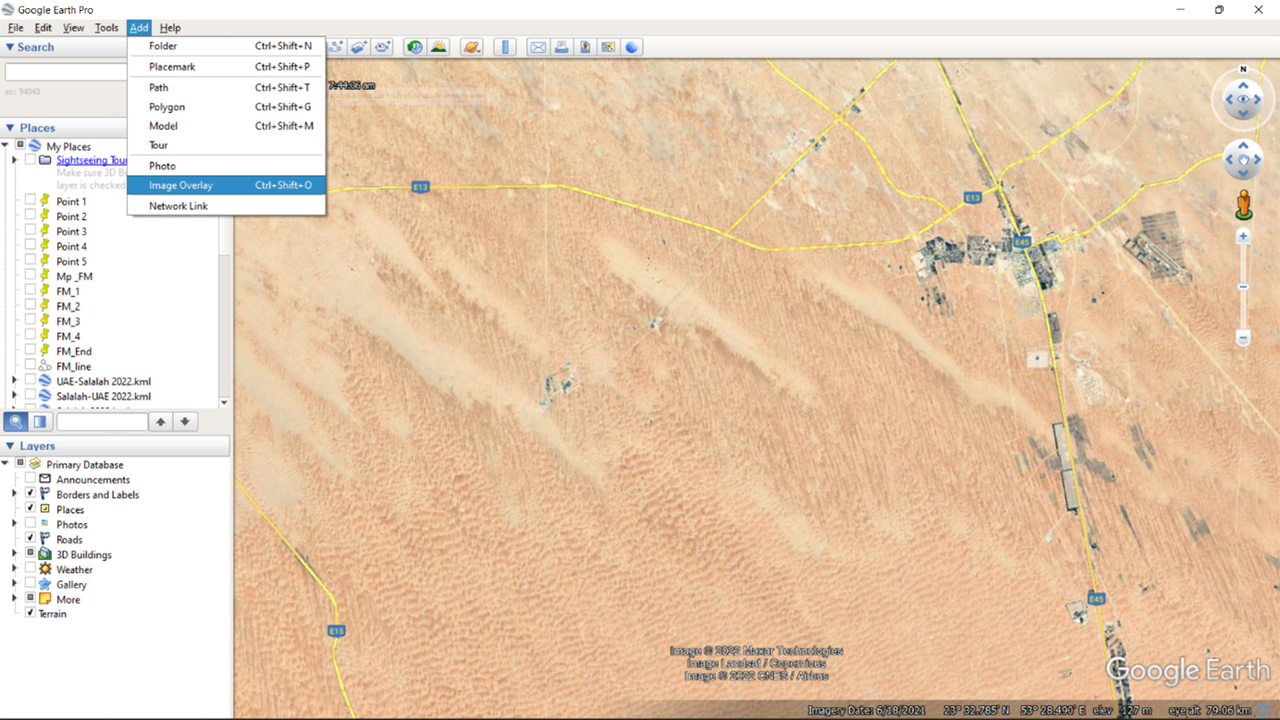The width and height of the screenshot is (1280, 720).
Task: Collapse the Primary Database tree node
Action: [x=5, y=464]
